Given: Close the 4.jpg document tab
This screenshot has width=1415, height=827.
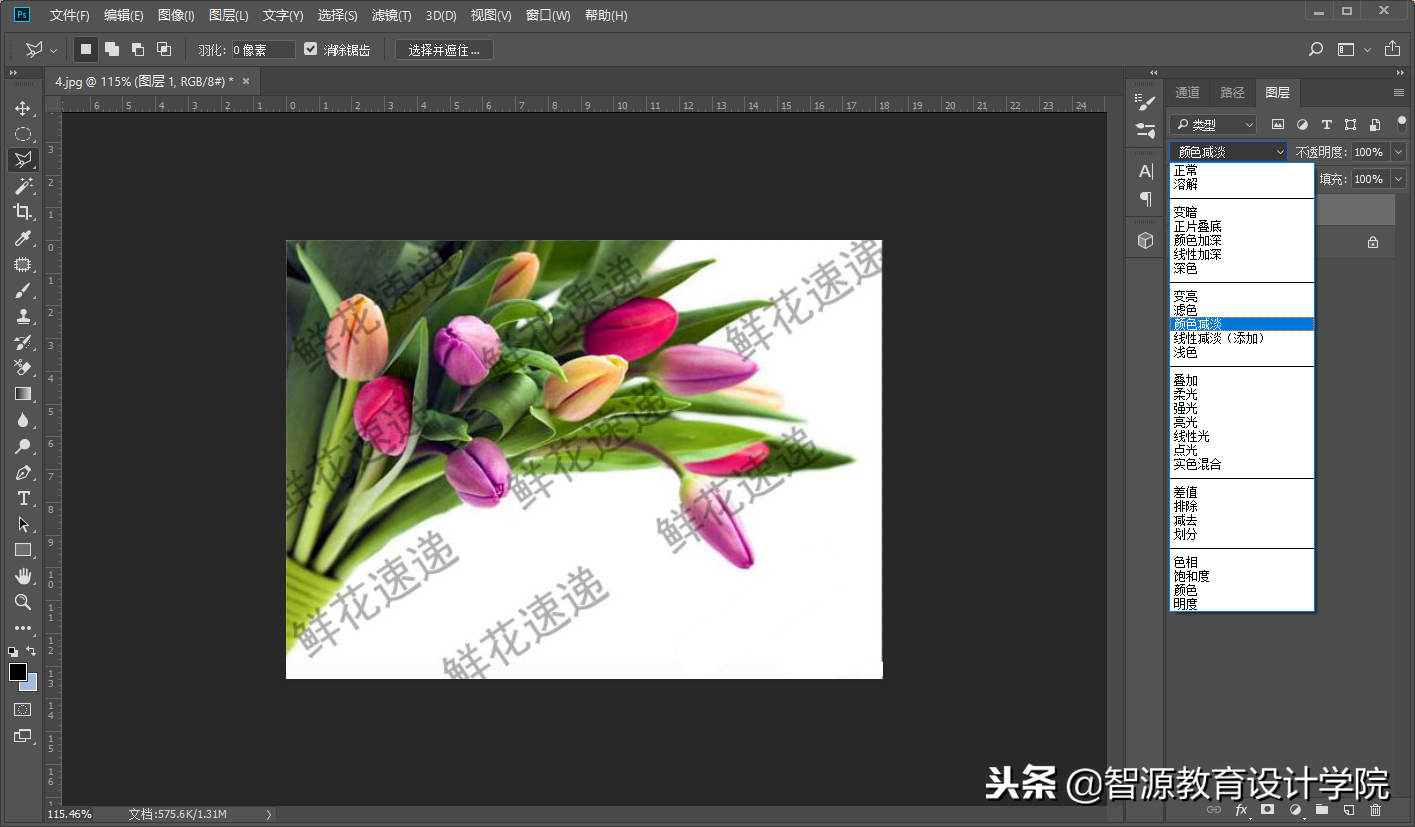Looking at the screenshot, I should (246, 81).
